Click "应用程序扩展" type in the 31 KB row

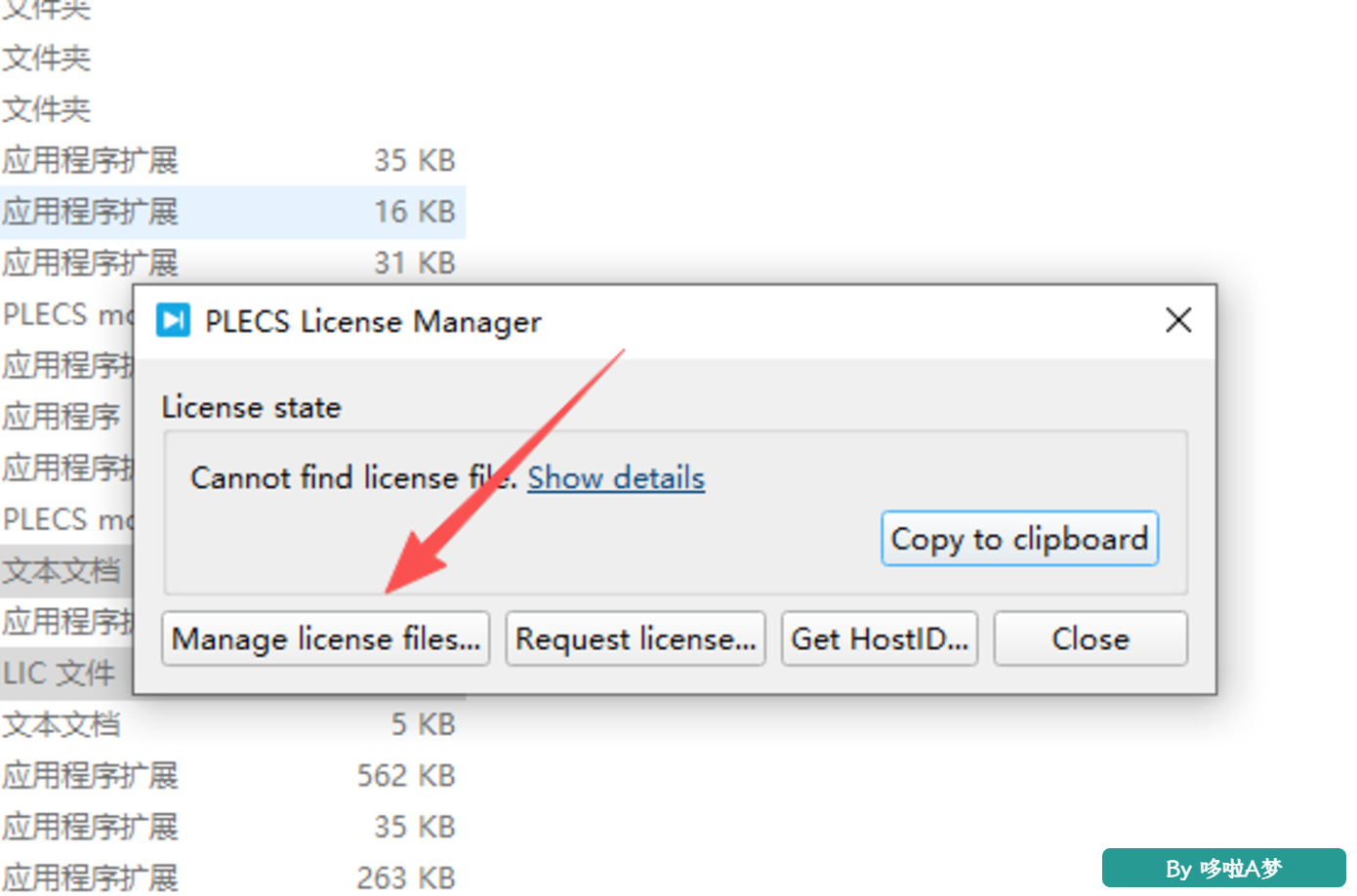91,263
